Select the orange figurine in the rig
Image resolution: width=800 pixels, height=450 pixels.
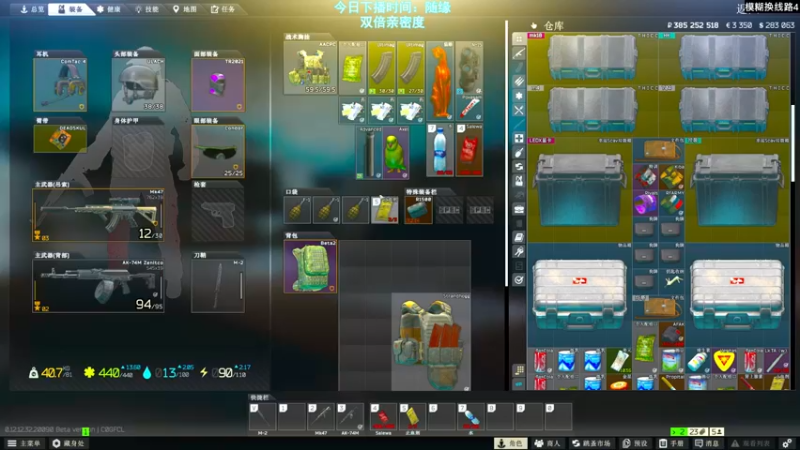tap(440, 81)
